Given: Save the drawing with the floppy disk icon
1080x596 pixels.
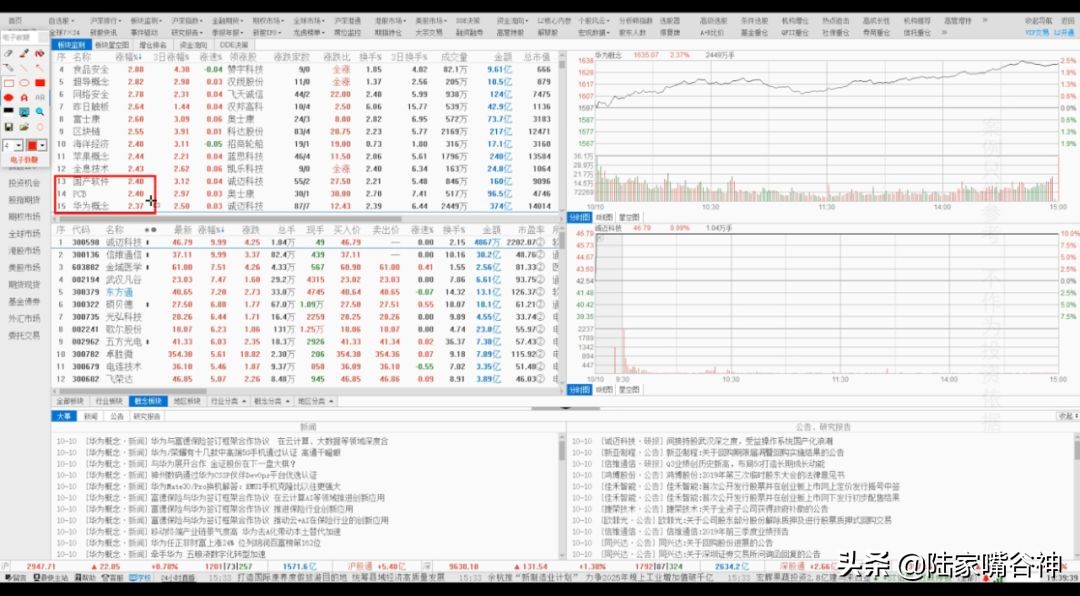Looking at the screenshot, I should 9,127.
